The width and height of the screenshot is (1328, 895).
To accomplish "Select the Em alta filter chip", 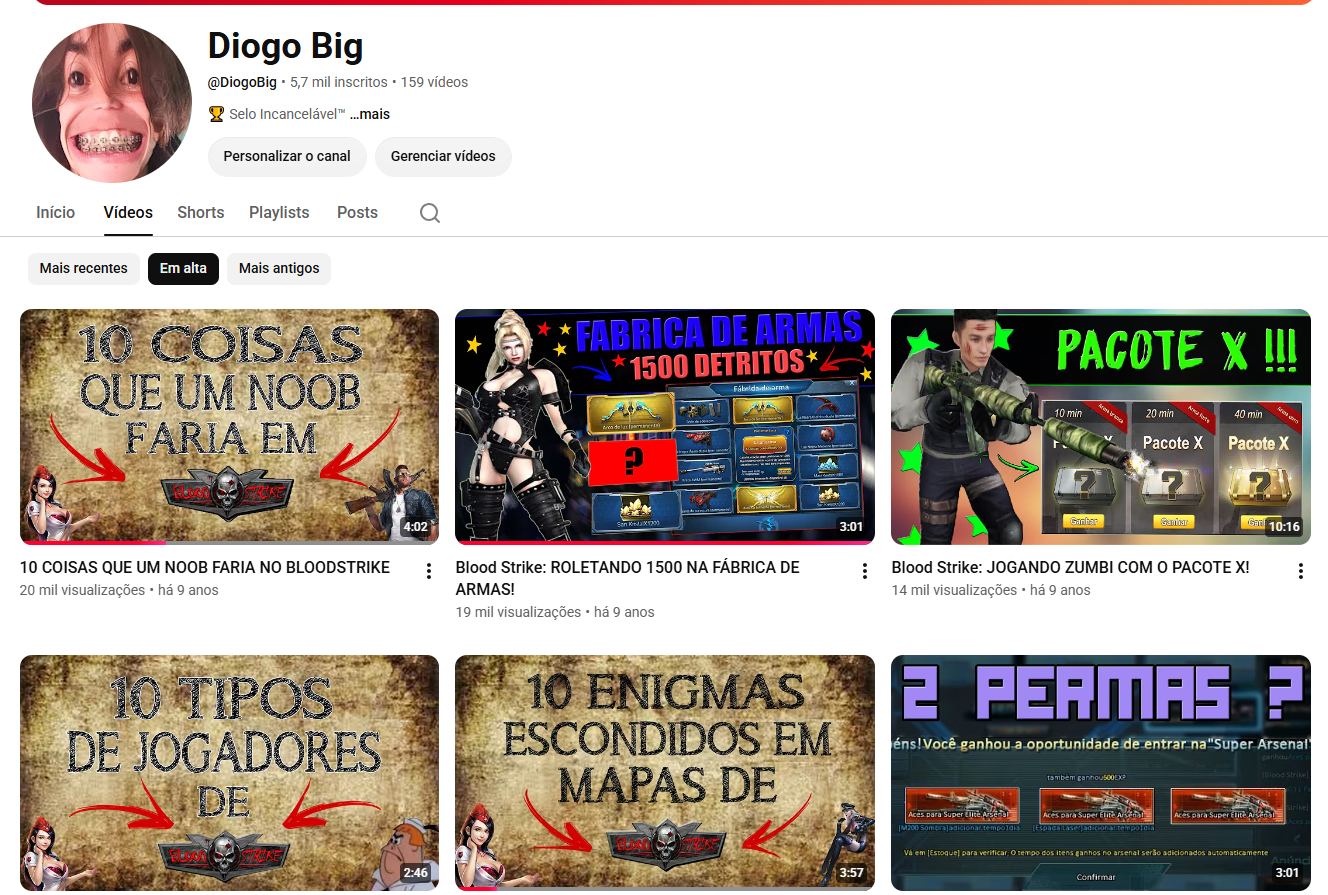I will pyautogui.click(x=183, y=268).
